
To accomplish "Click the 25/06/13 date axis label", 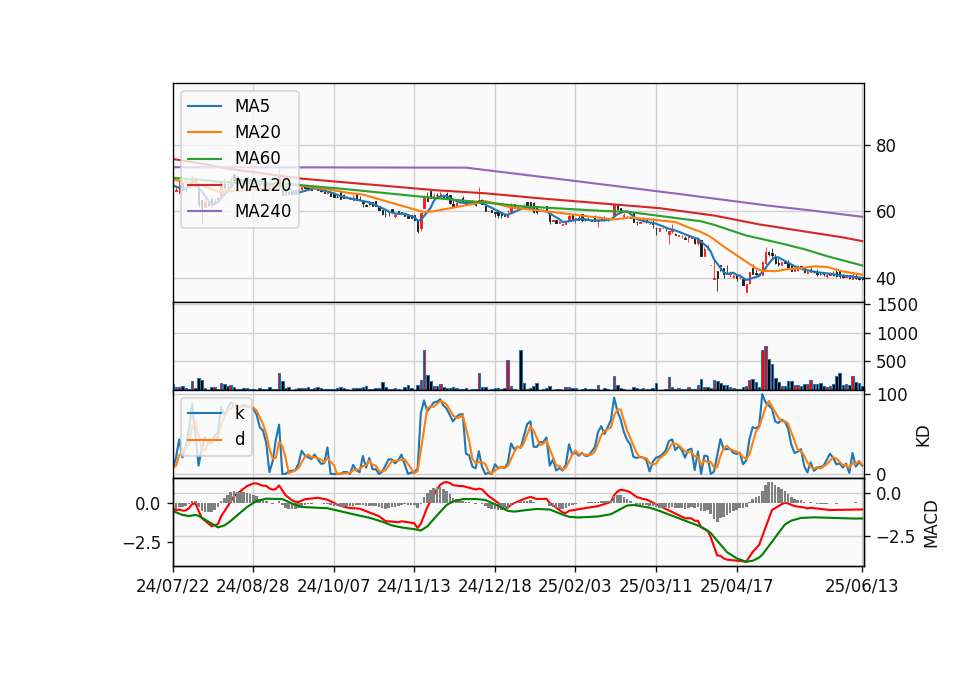I will pyautogui.click(x=861, y=586).
